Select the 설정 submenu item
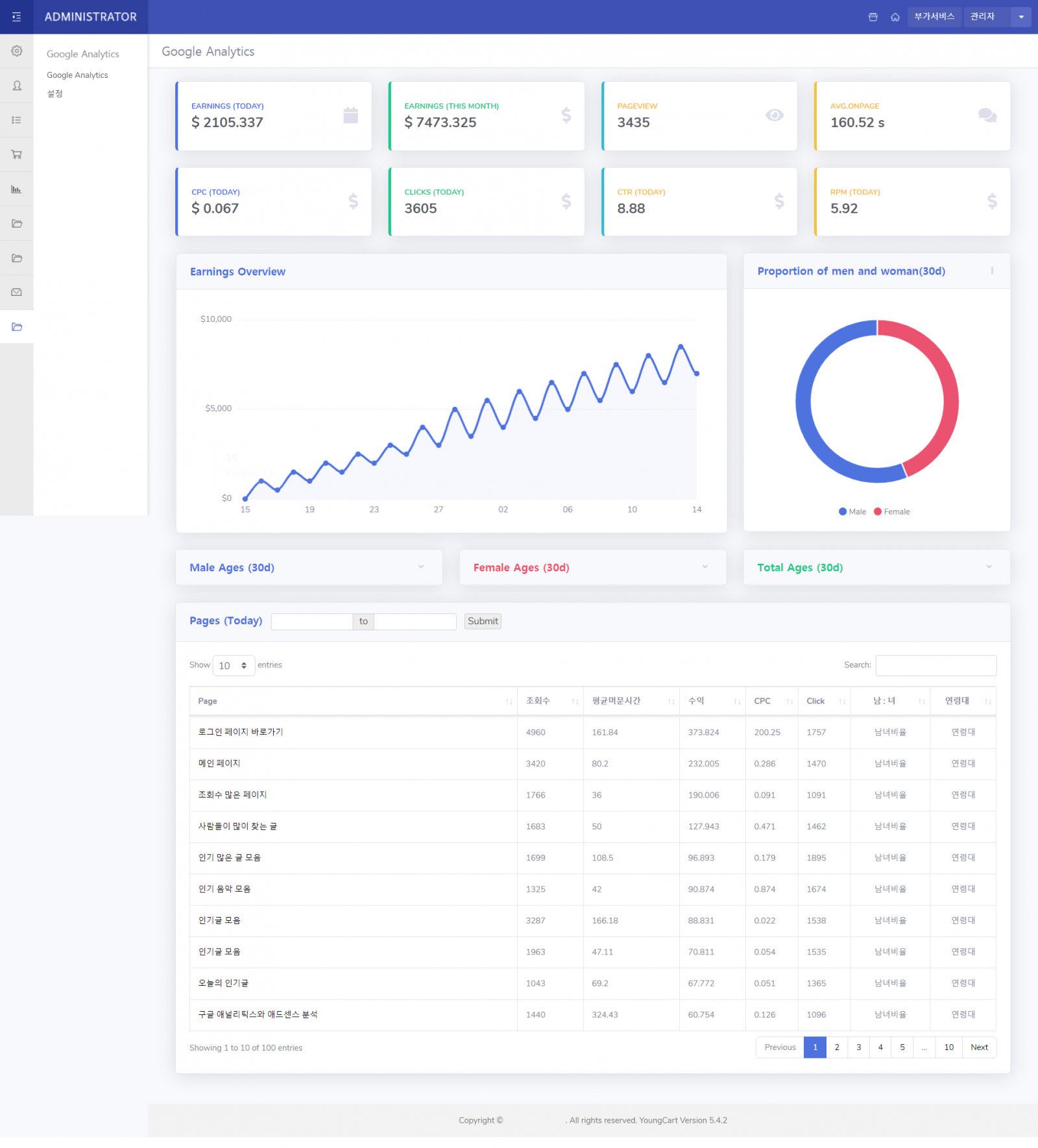The width and height of the screenshot is (1038, 1148). tap(55, 93)
